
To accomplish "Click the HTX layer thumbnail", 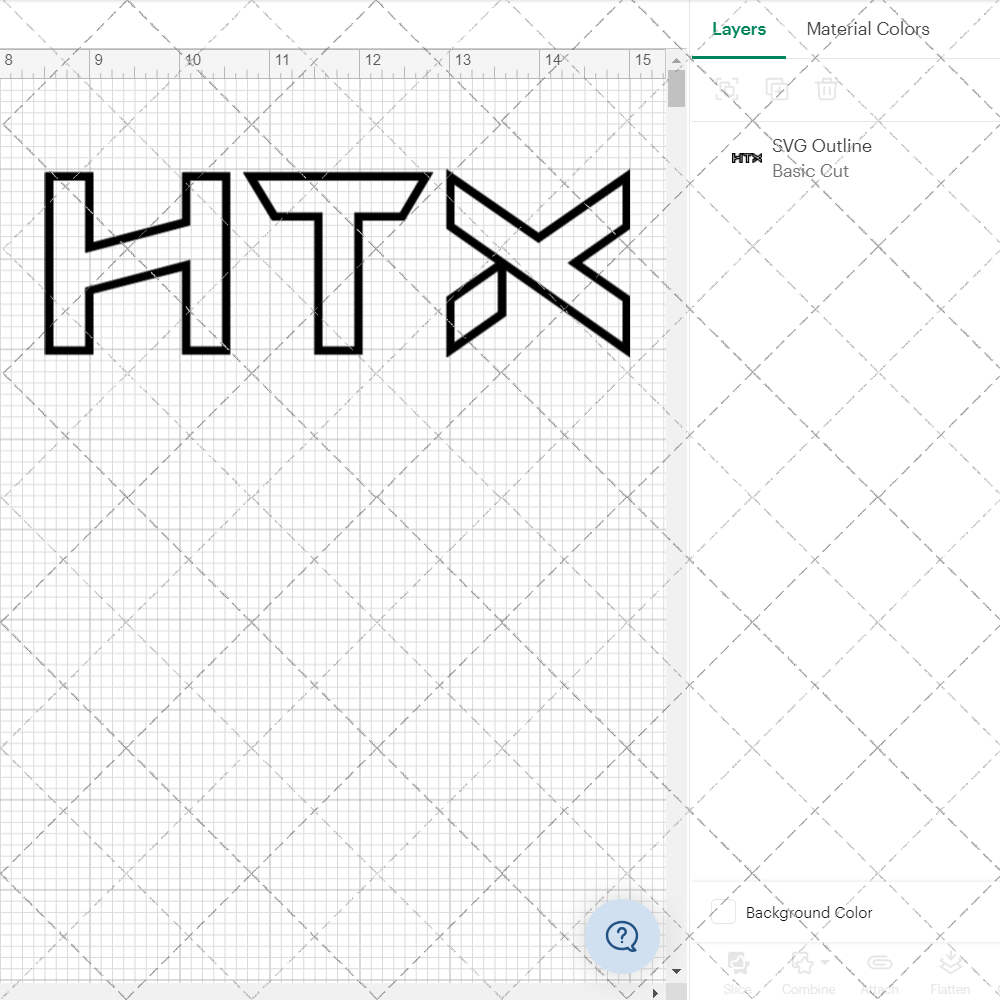I will point(746,158).
